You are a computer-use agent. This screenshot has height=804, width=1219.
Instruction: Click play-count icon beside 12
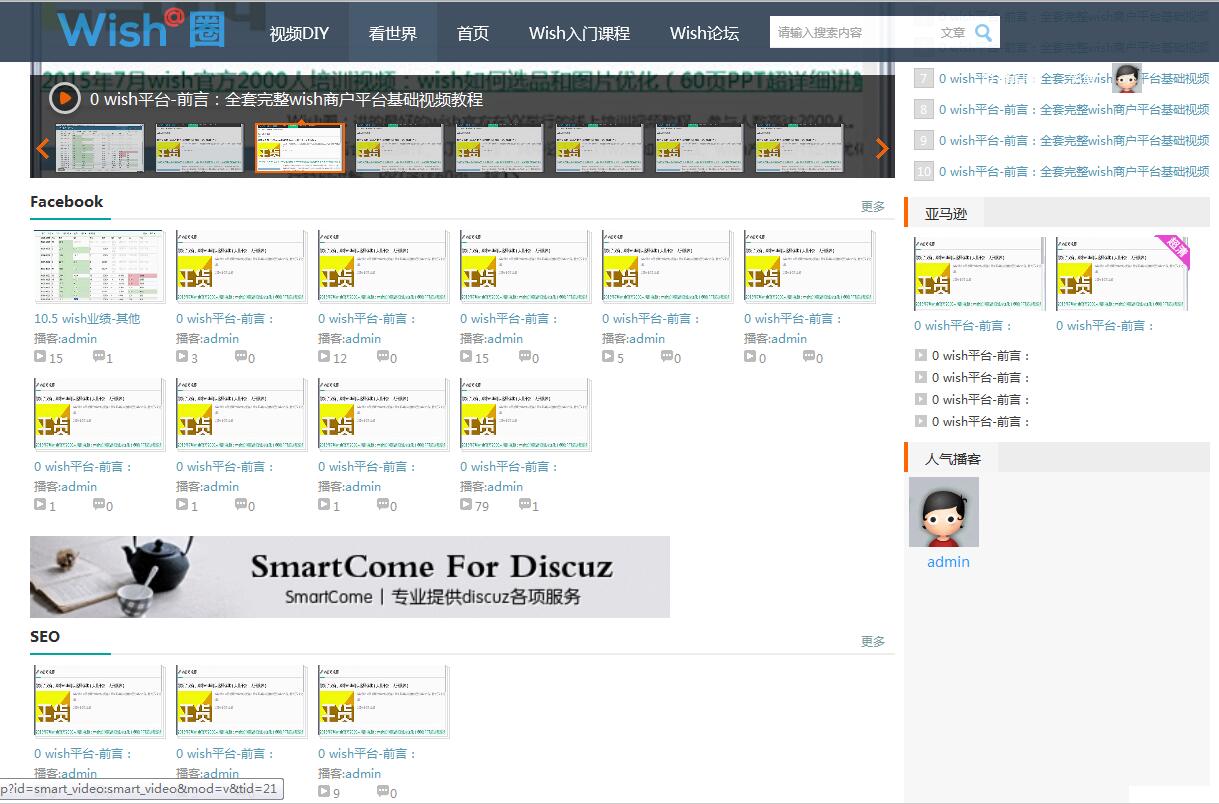pos(324,357)
